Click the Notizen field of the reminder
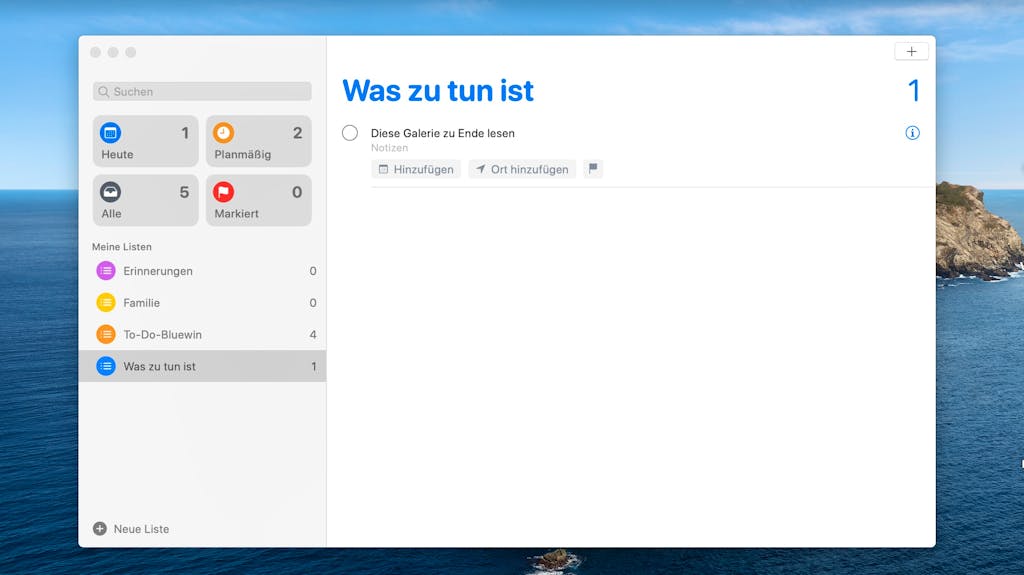1024x575 pixels. pyautogui.click(x=389, y=148)
